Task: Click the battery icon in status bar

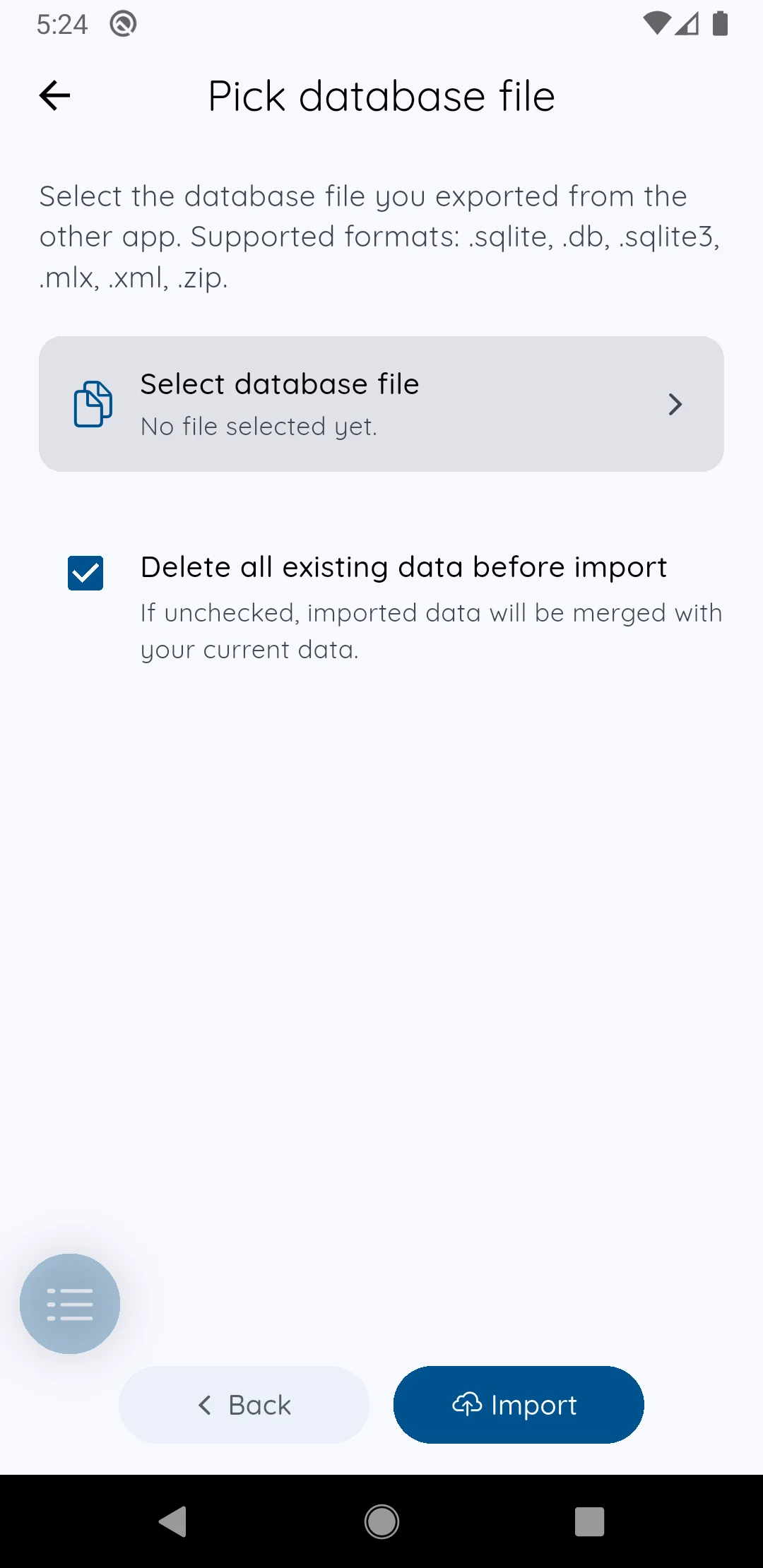Action: [x=720, y=23]
